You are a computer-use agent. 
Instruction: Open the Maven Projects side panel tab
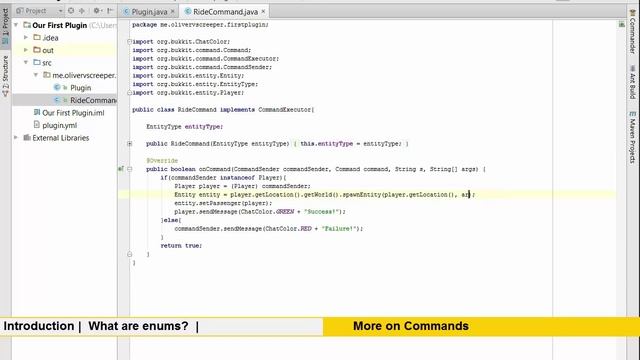coord(632,137)
